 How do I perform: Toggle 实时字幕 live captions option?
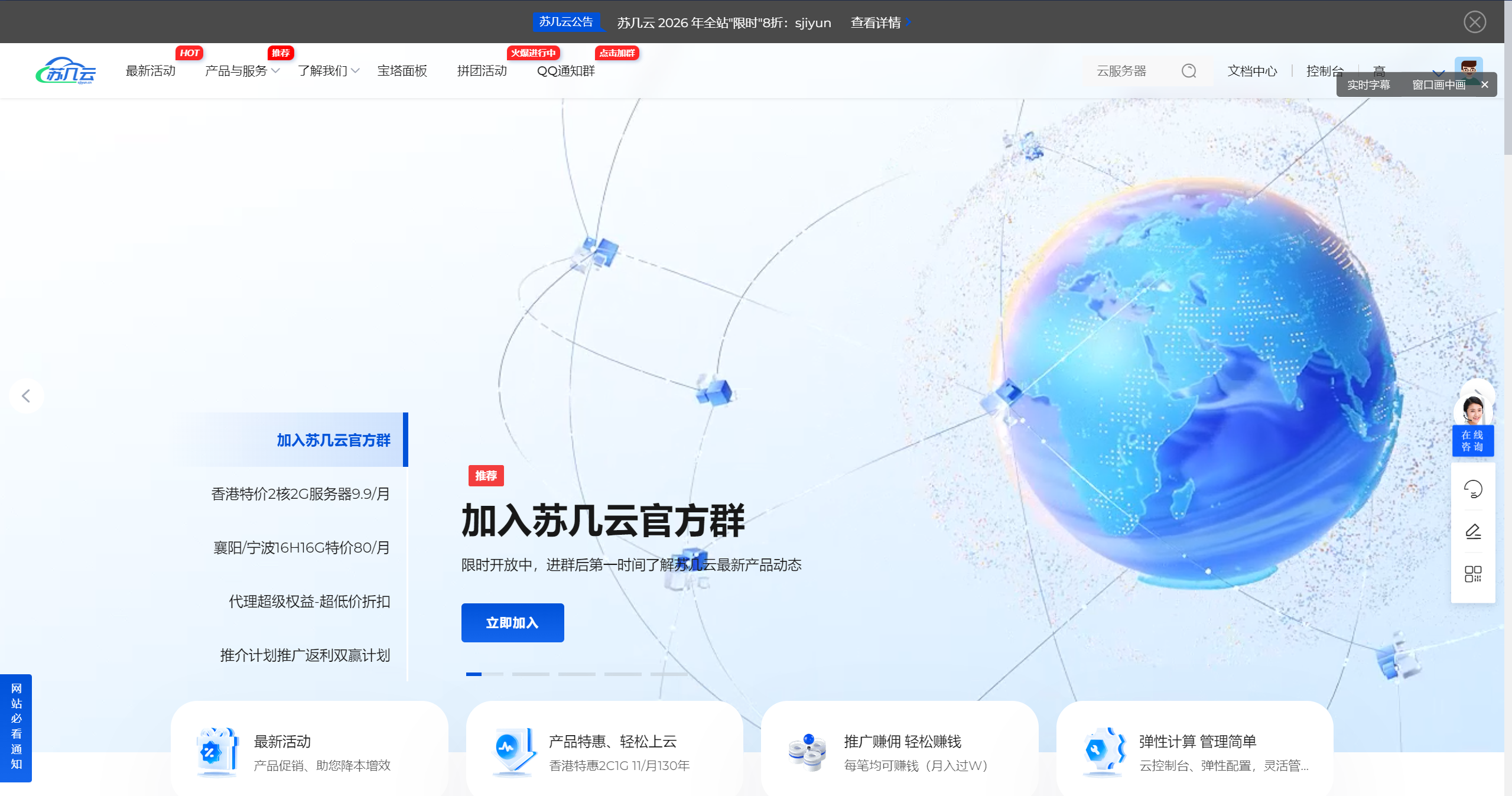pyautogui.click(x=1368, y=85)
